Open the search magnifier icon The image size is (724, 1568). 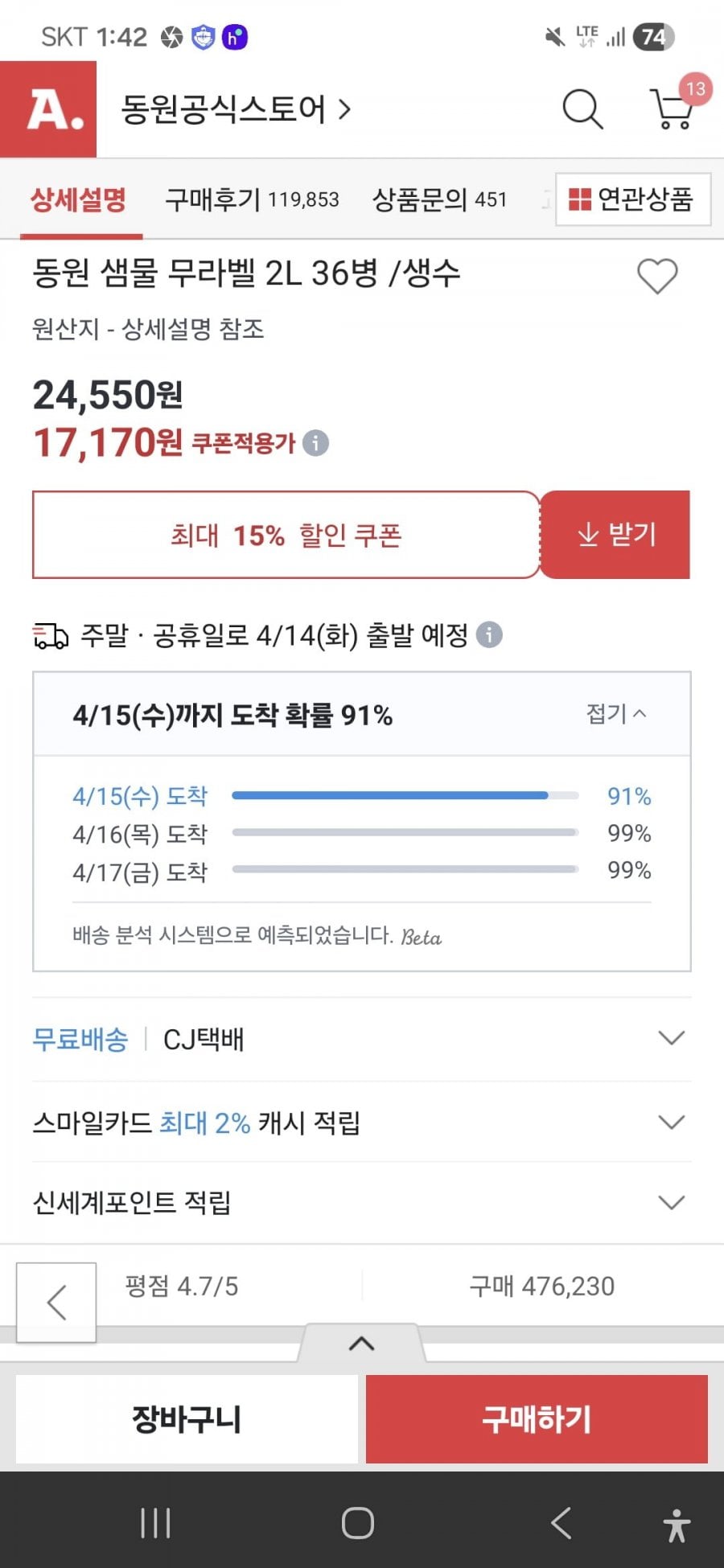click(582, 109)
